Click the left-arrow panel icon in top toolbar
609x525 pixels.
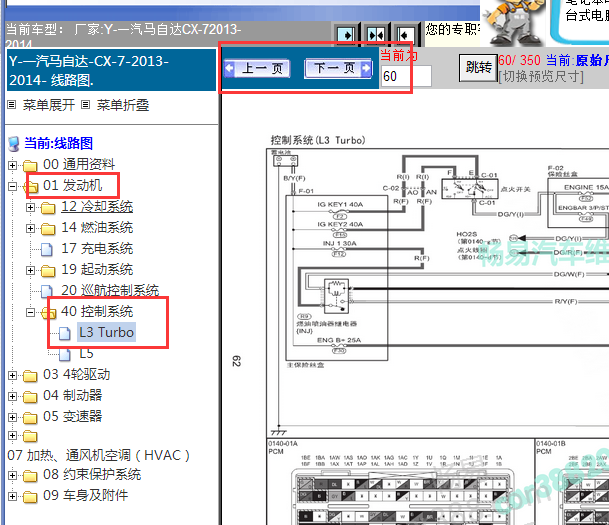[405, 35]
